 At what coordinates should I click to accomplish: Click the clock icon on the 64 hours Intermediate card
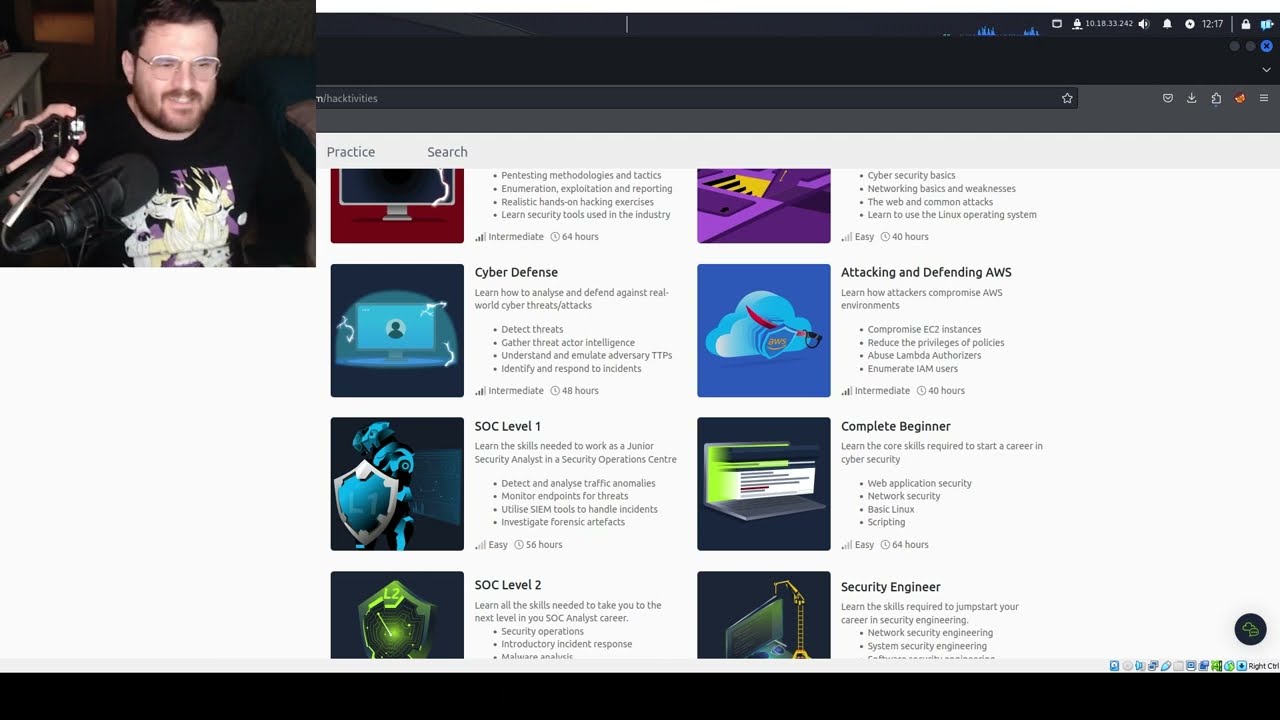tap(554, 237)
